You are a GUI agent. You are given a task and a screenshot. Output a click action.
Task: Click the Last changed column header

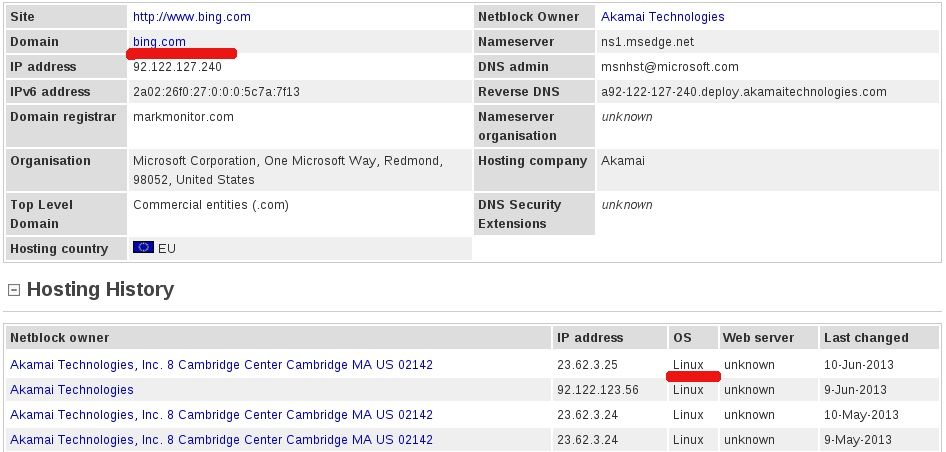pos(866,338)
